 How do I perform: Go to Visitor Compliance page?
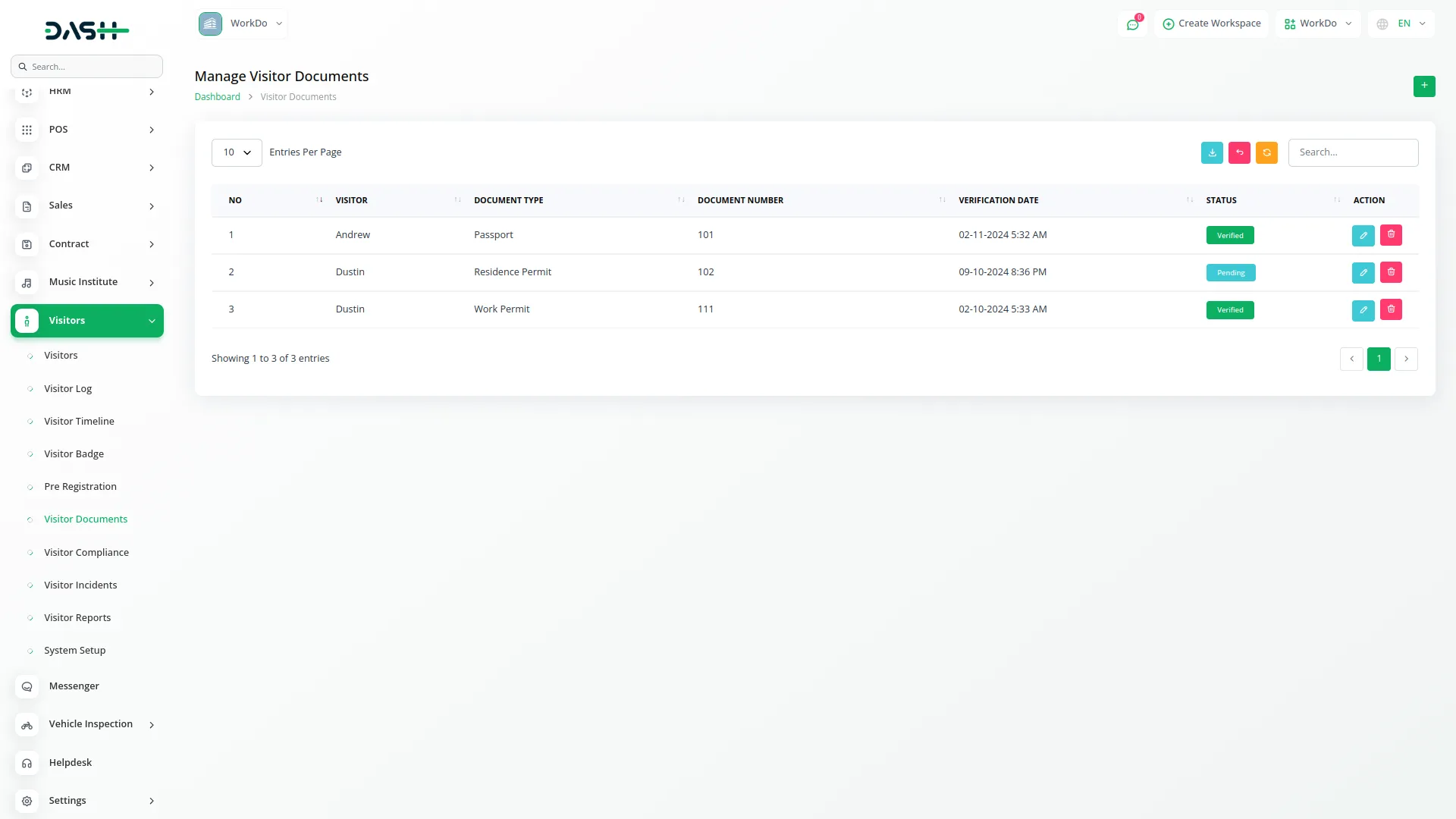coord(86,552)
